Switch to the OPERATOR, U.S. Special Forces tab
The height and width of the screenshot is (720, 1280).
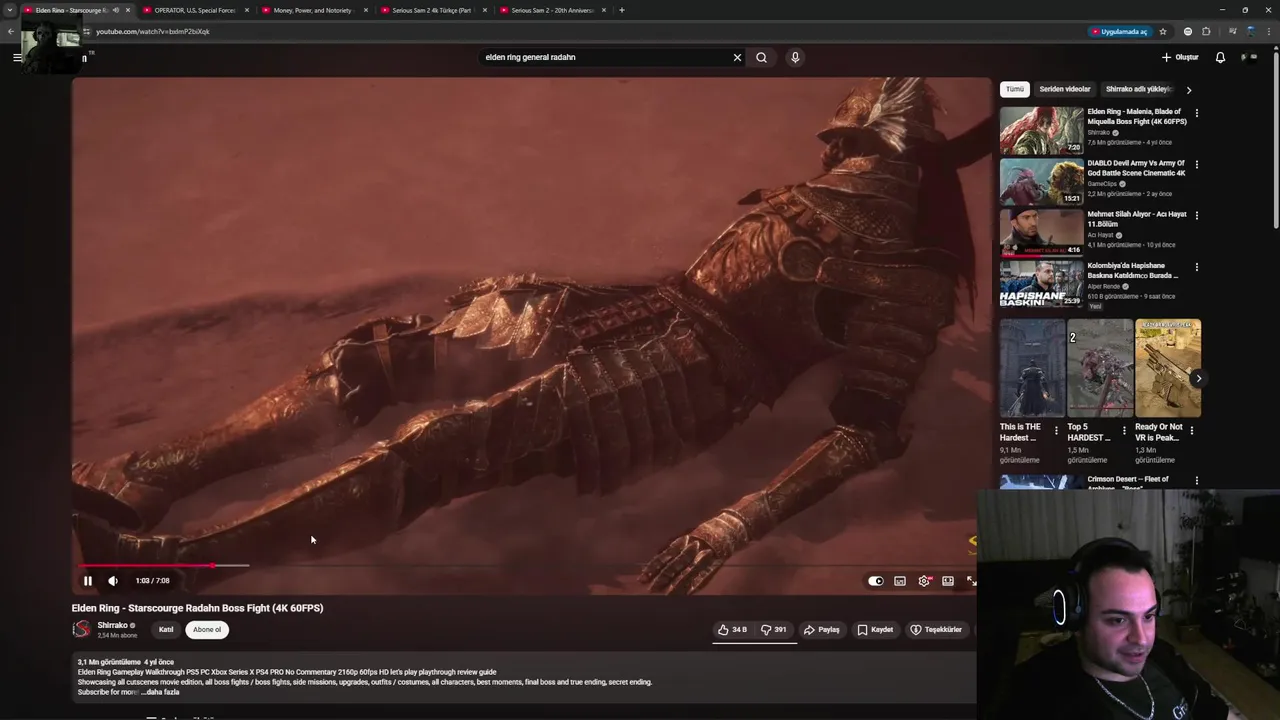[x=194, y=10]
